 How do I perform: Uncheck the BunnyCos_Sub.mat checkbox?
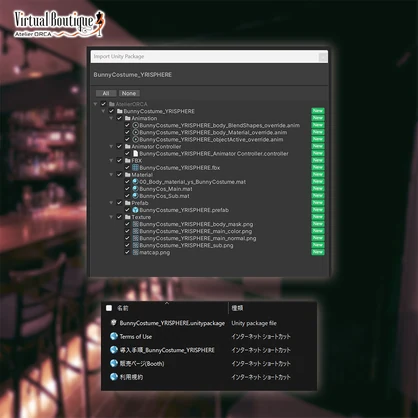127,196
